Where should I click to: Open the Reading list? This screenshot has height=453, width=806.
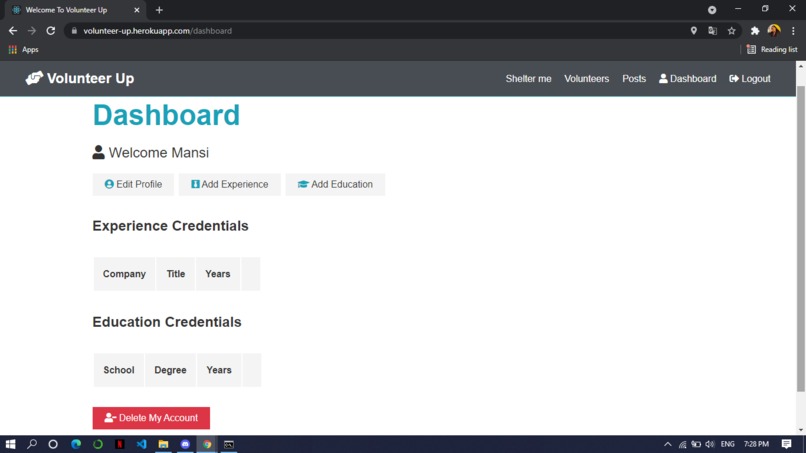(772, 49)
